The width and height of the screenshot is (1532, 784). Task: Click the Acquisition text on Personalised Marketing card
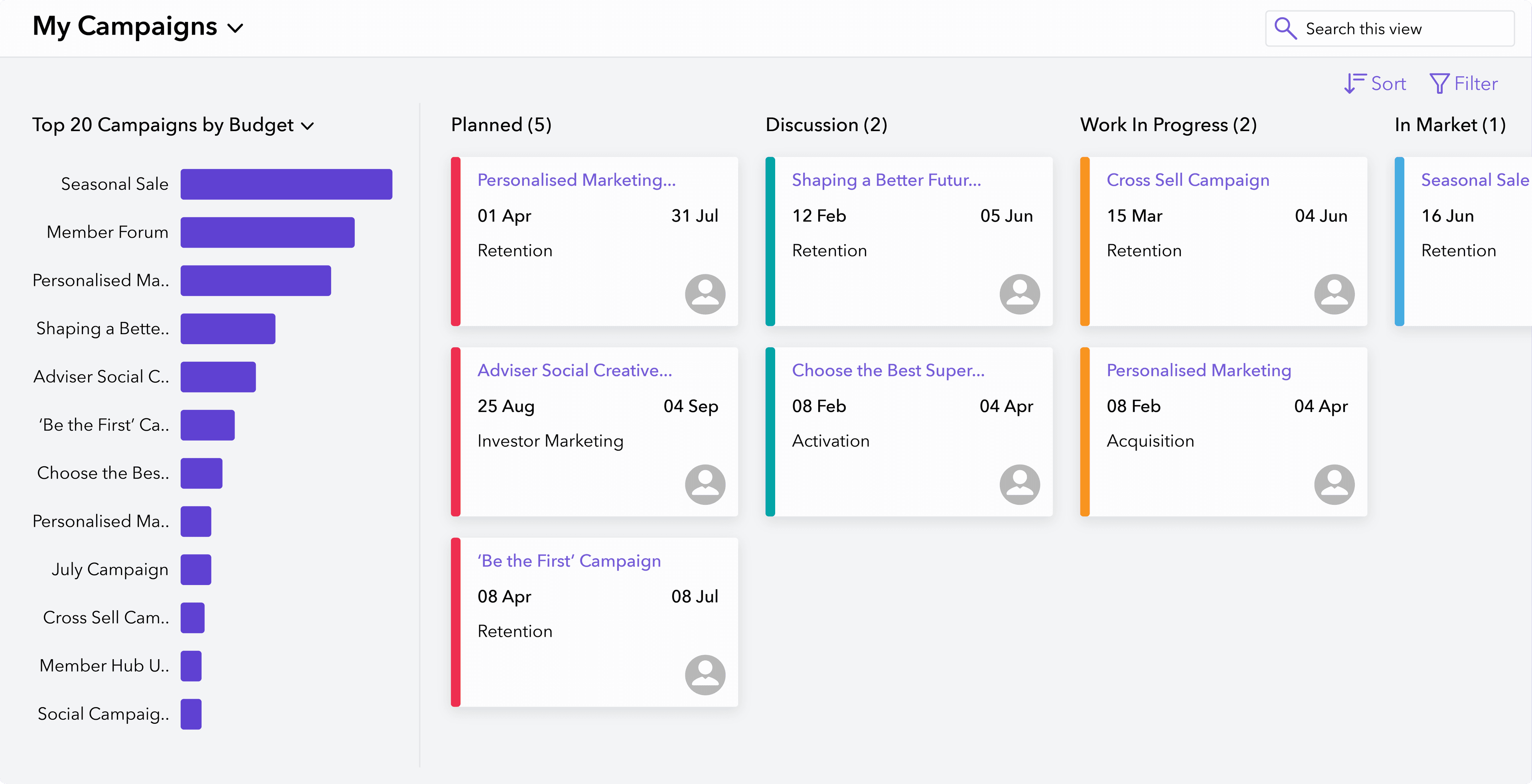(1150, 441)
